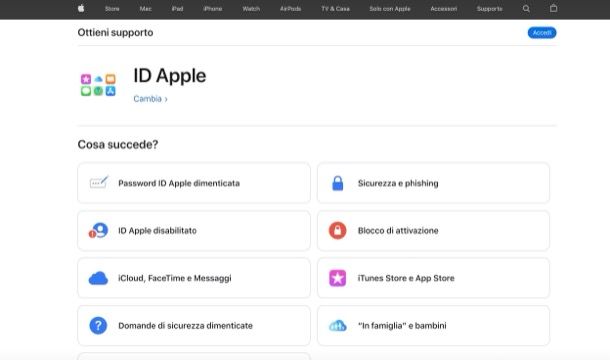Click the ID Apple title text
The height and width of the screenshot is (360, 610).
170,76
